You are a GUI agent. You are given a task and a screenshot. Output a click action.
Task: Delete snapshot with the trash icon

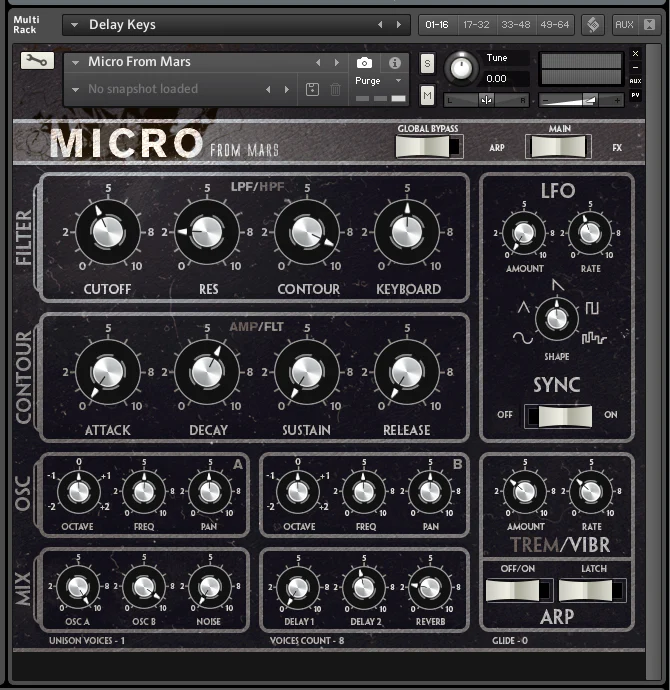(x=335, y=89)
